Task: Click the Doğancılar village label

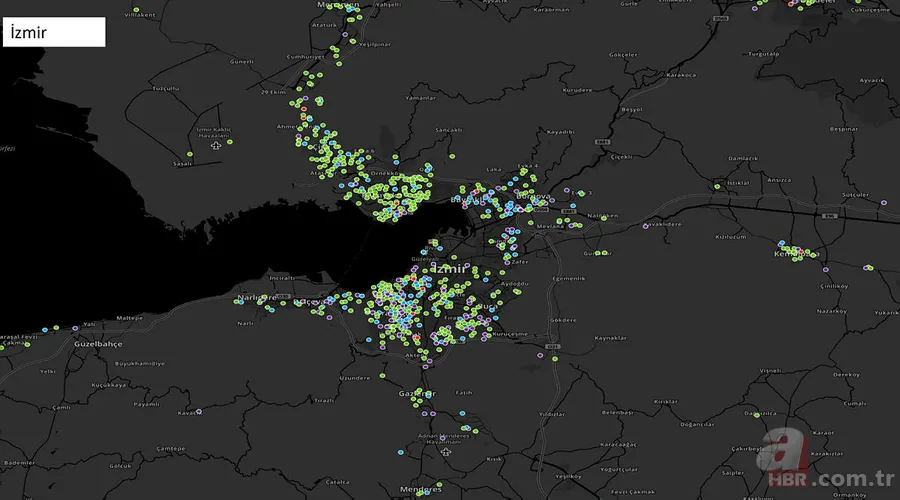Action: (697, 424)
